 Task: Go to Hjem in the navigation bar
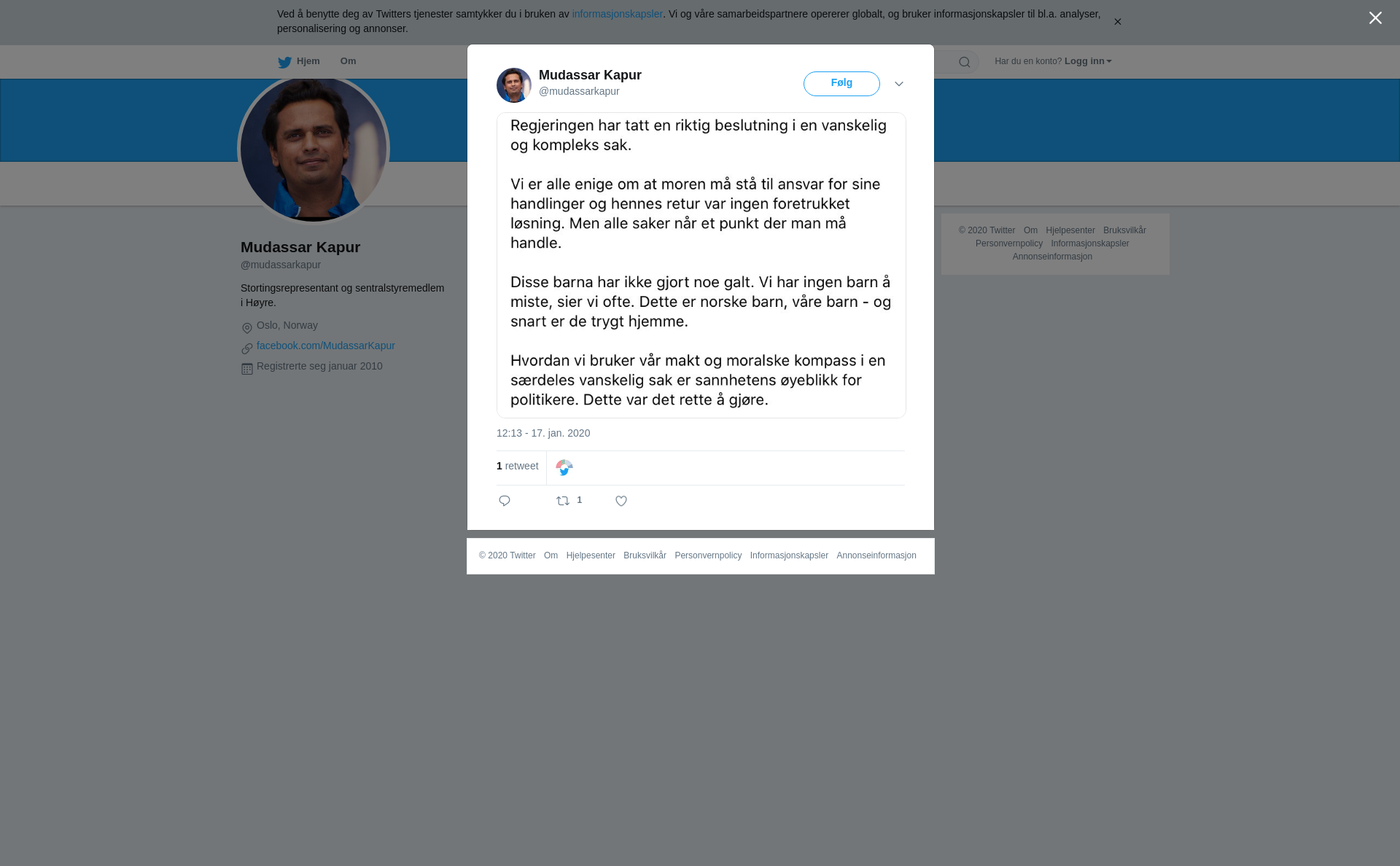tap(299, 61)
